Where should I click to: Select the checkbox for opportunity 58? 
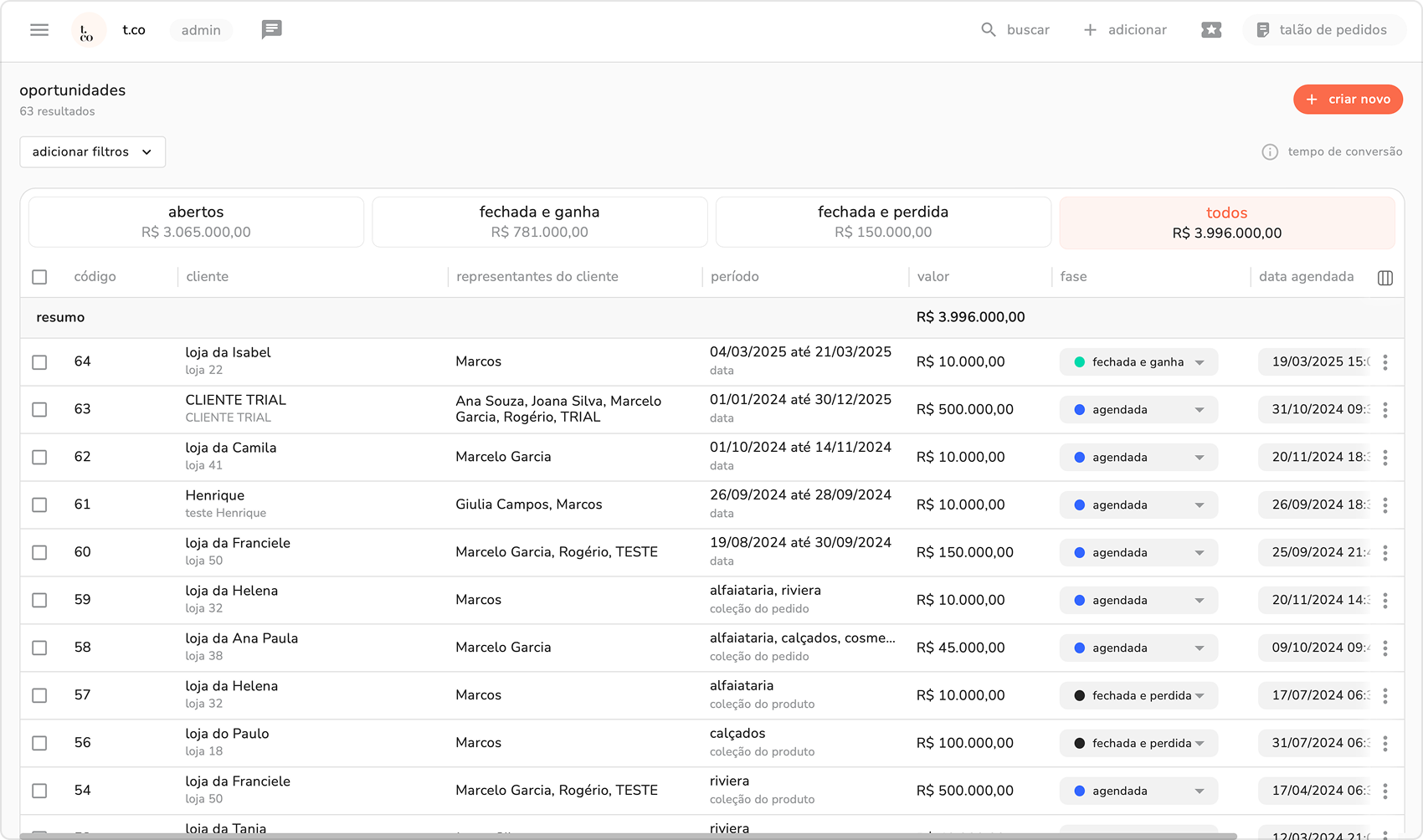[39, 648]
